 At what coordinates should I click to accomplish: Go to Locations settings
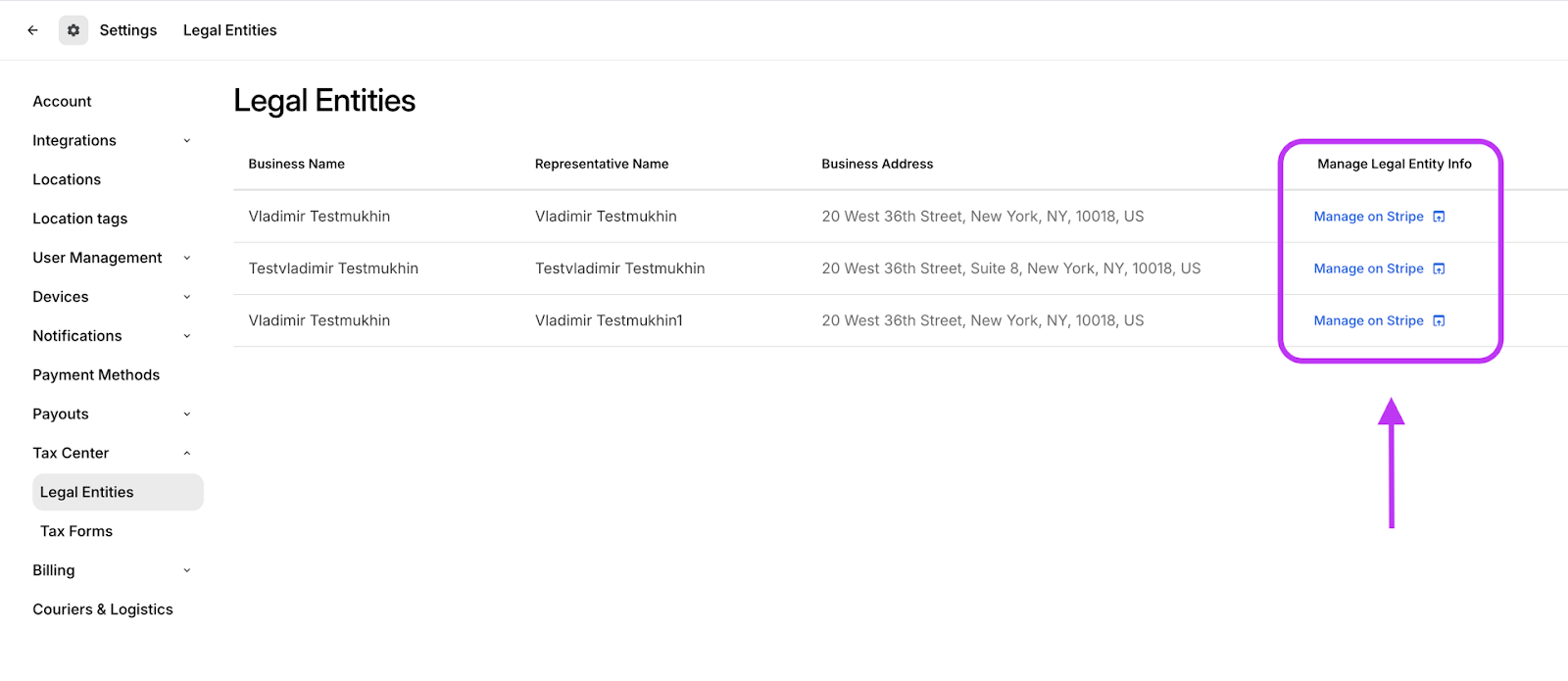(x=67, y=180)
